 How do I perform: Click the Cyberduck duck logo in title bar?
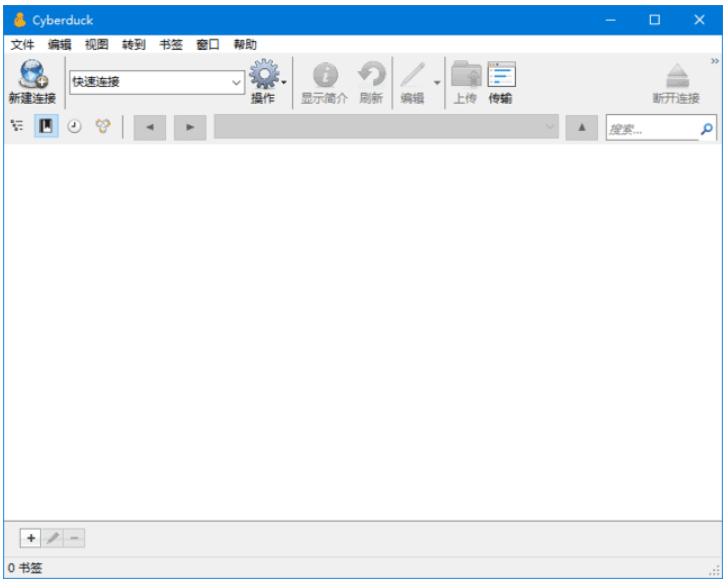(19, 20)
